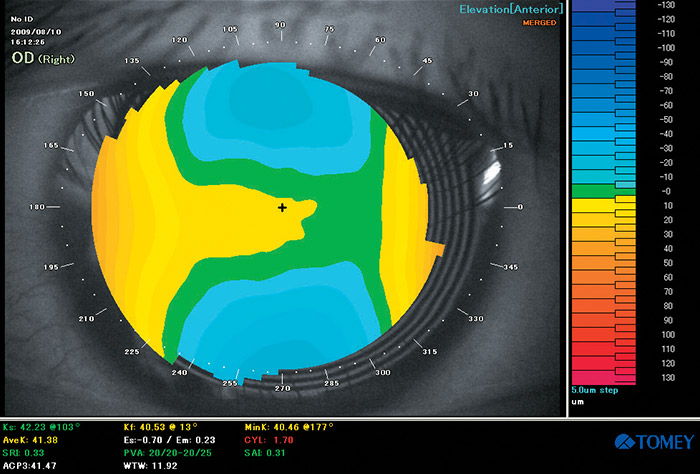This screenshot has height=474, width=700.
Task: Click the green 0 band in color scale
Action: [604, 191]
